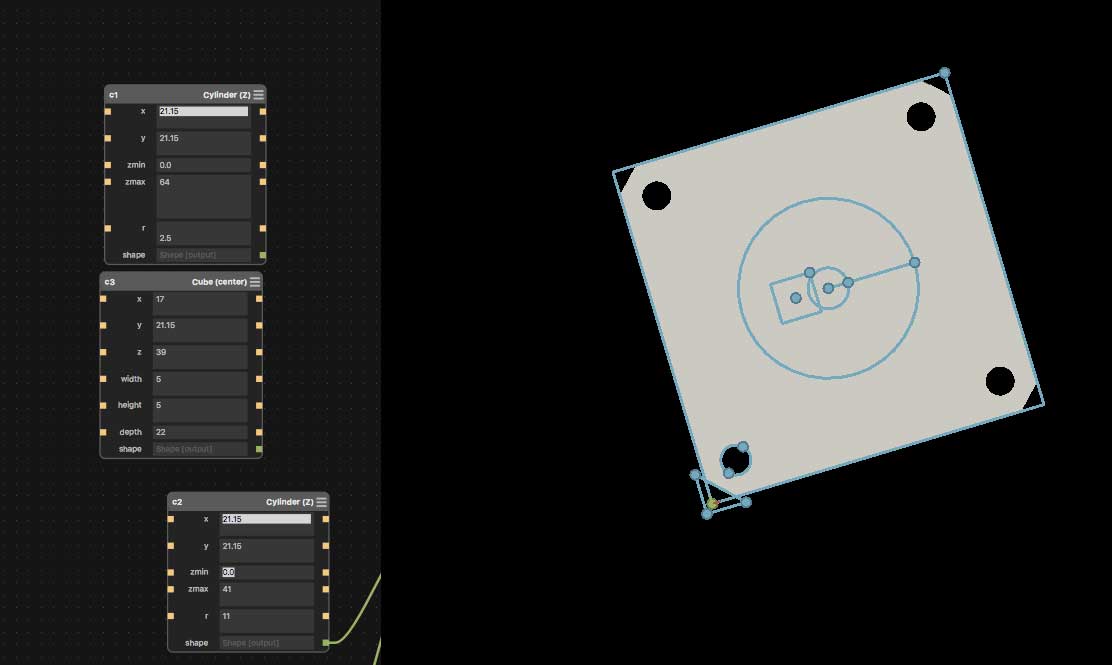Click the left input port of c3 width
The height and width of the screenshot is (665, 1112).
coord(104,379)
